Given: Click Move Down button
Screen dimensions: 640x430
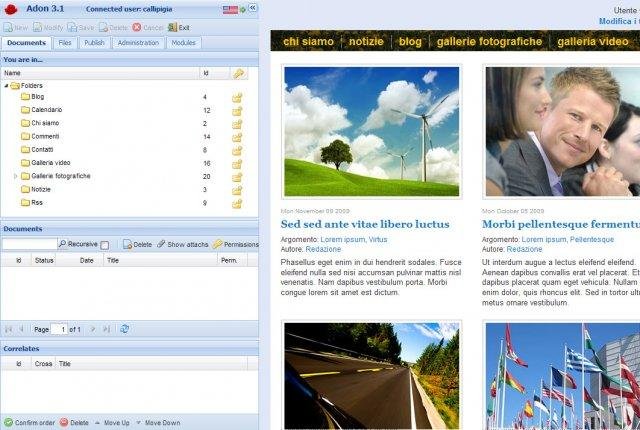Looking at the screenshot, I should click(158, 423).
